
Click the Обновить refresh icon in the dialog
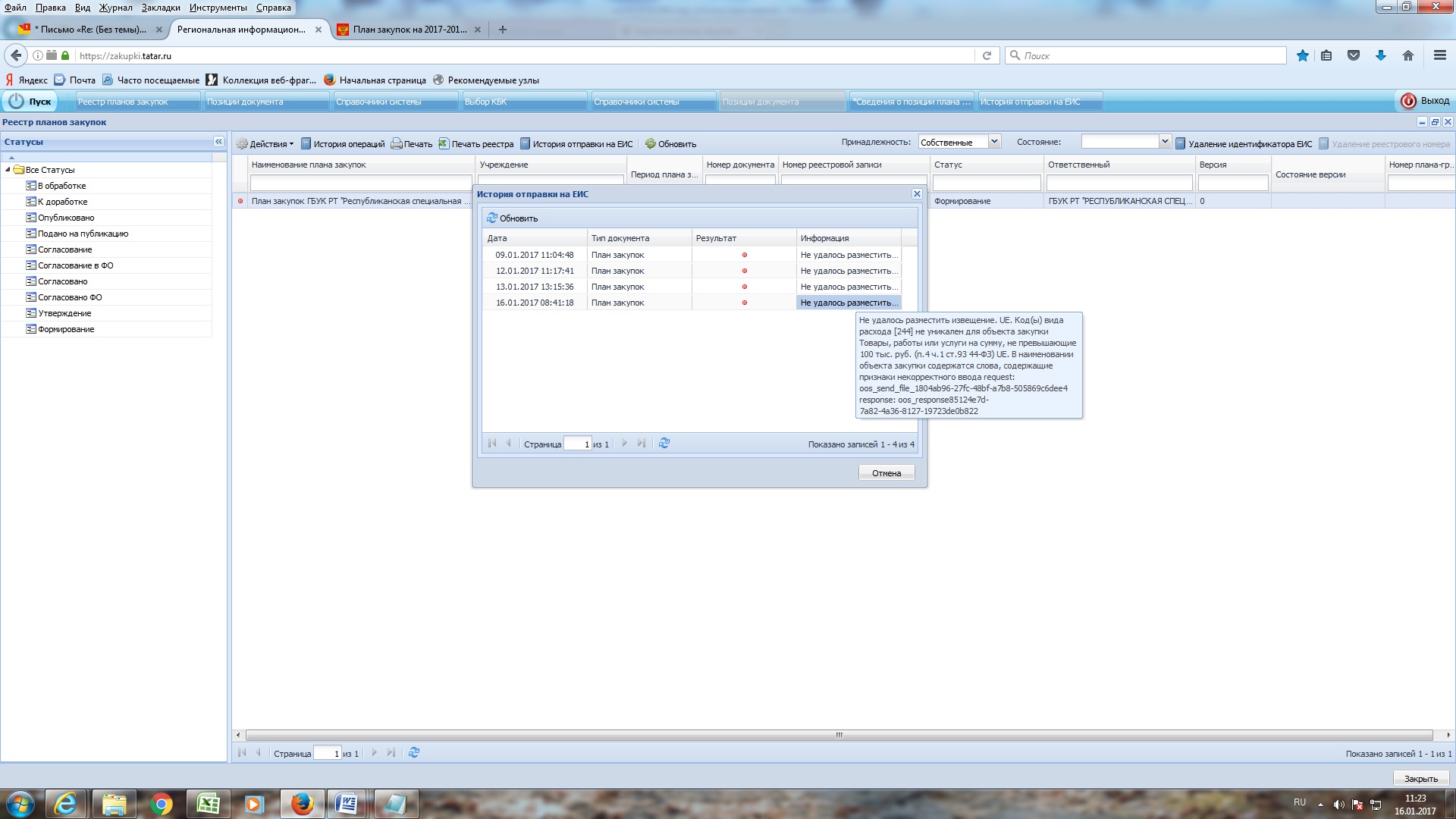click(x=492, y=218)
